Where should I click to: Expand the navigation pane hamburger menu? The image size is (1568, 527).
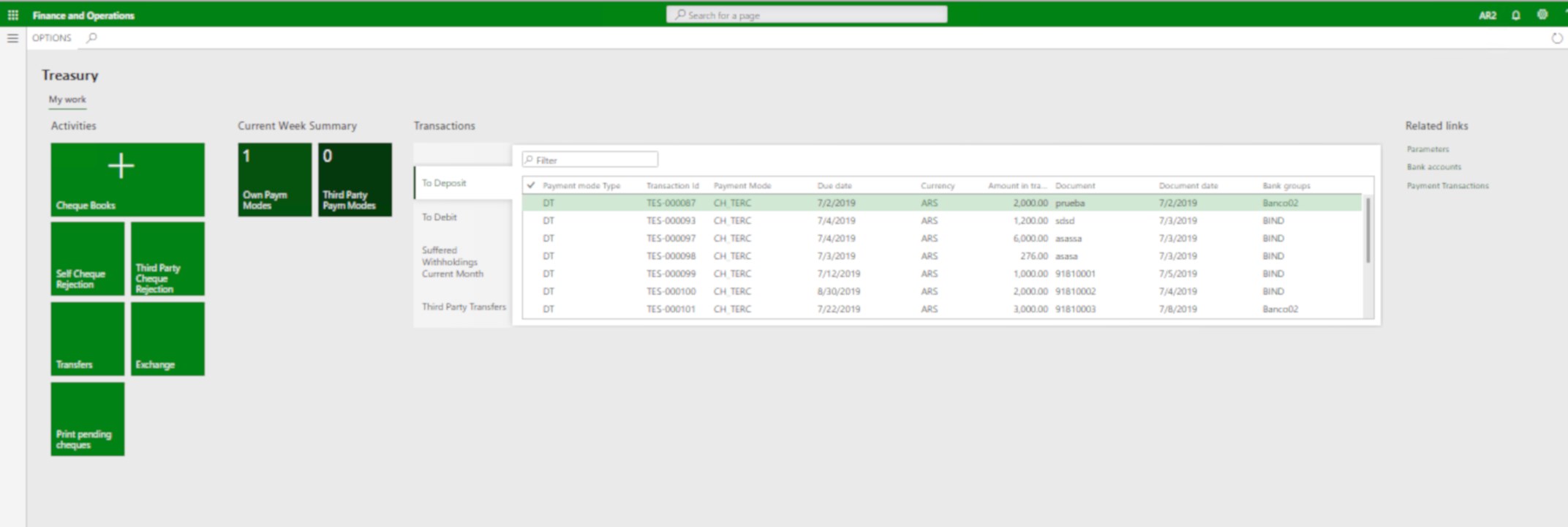(x=12, y=38)
